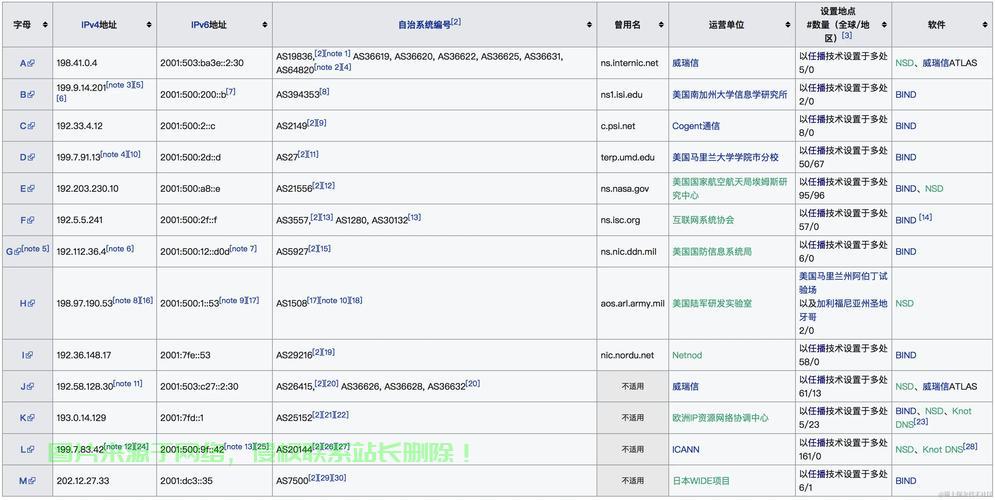
Task: Select IPv4 address 202.12.27.33
Action: point(82,481)
